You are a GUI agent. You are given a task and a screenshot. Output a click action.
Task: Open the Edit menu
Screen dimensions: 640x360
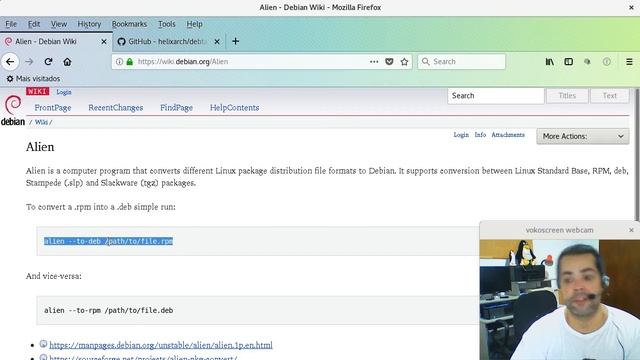(x=34, y=24)
